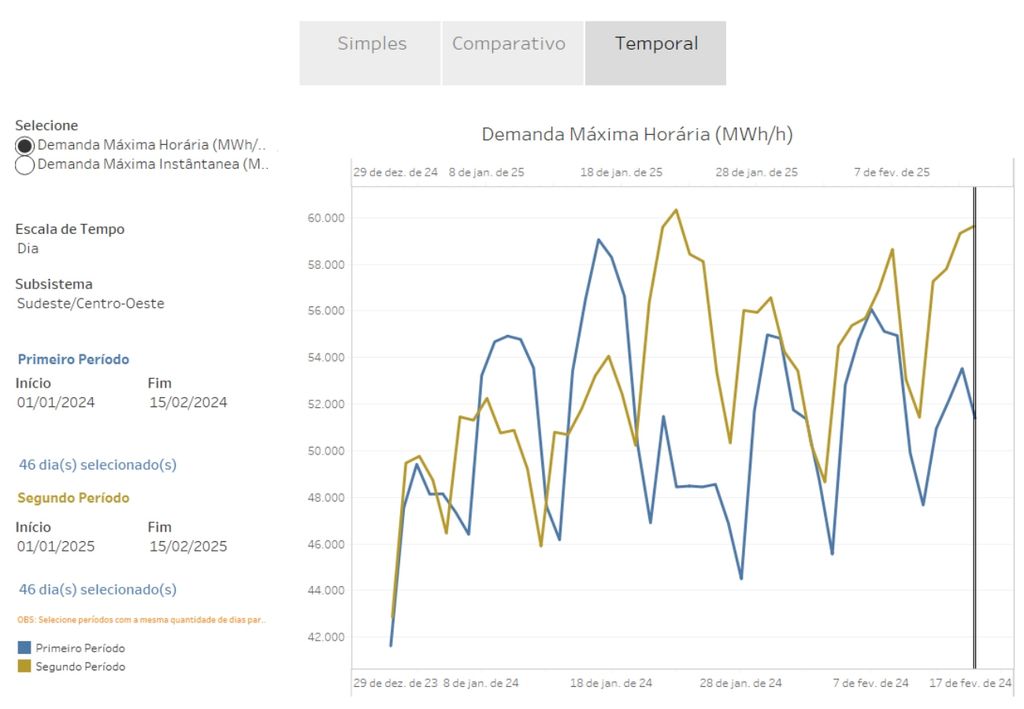Click the chart title Demanda Máxima Horária

click(637, 134)
